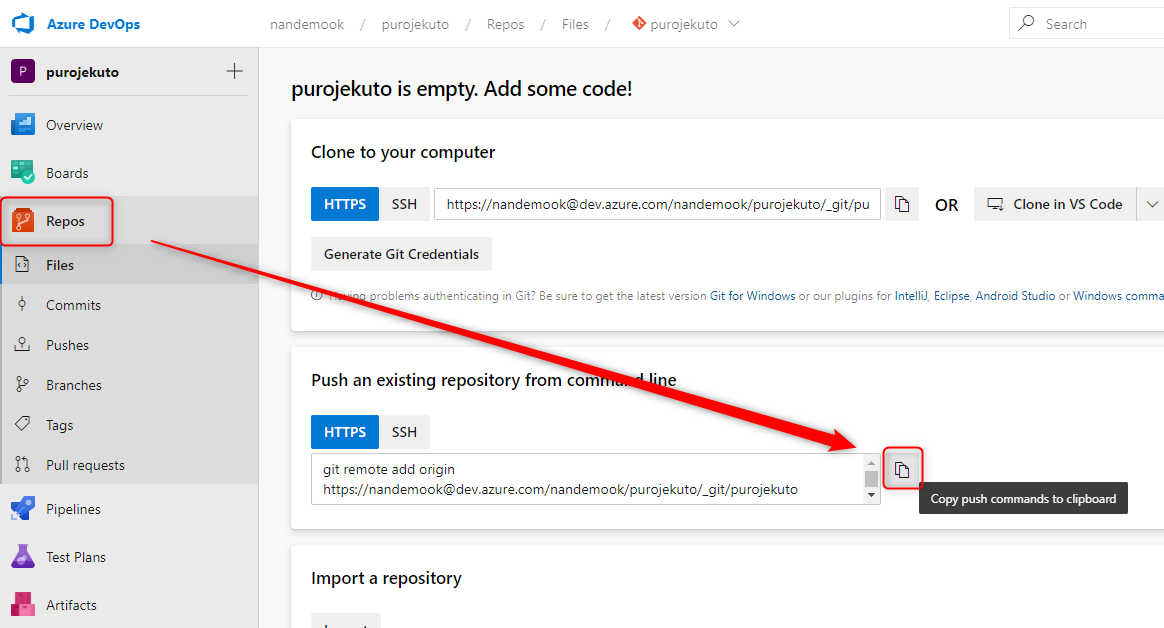Expand the purojekuto repository dropdown chevron

coord(734,24)
